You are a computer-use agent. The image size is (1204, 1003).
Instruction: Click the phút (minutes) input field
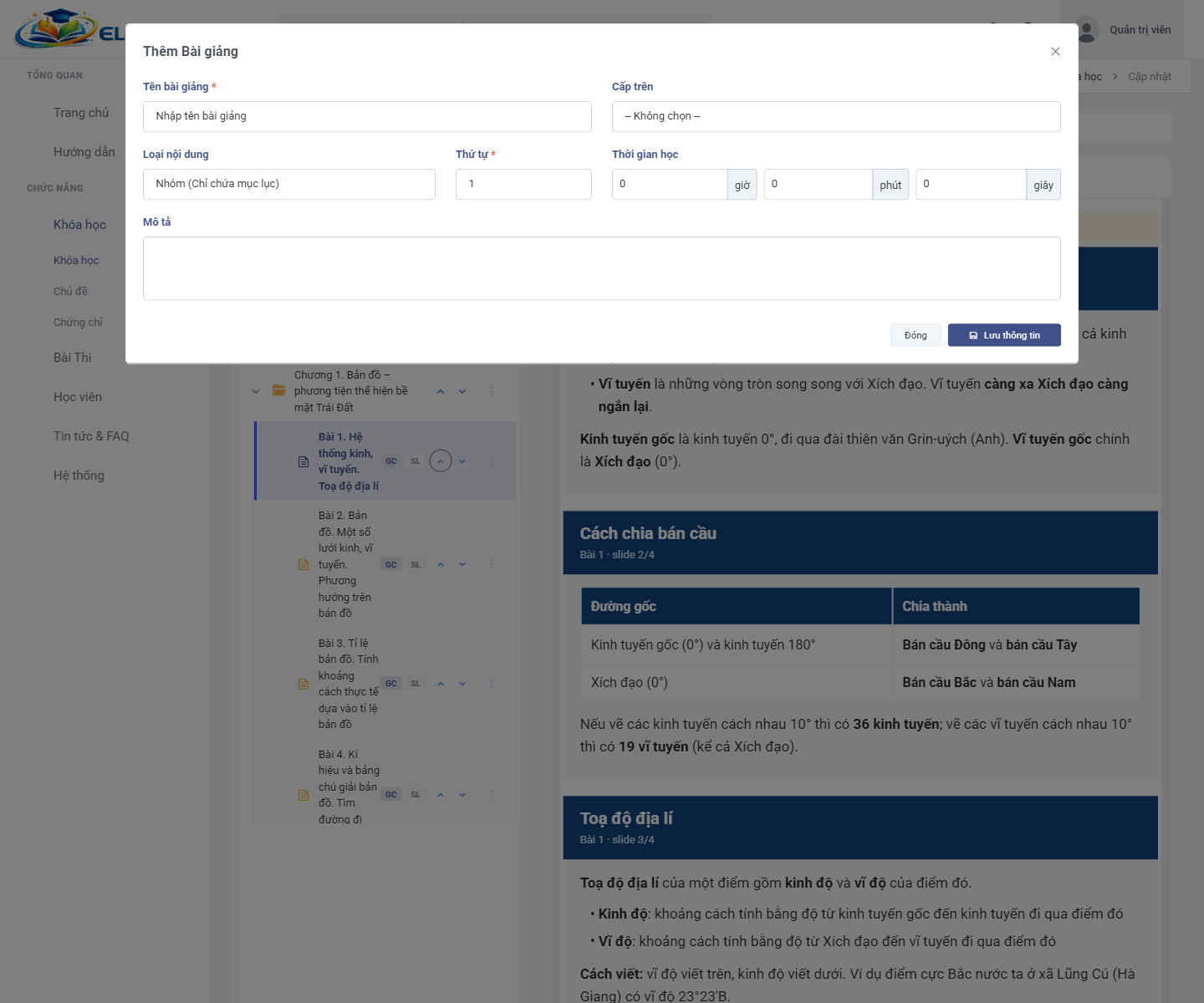[x=819, y=184]
